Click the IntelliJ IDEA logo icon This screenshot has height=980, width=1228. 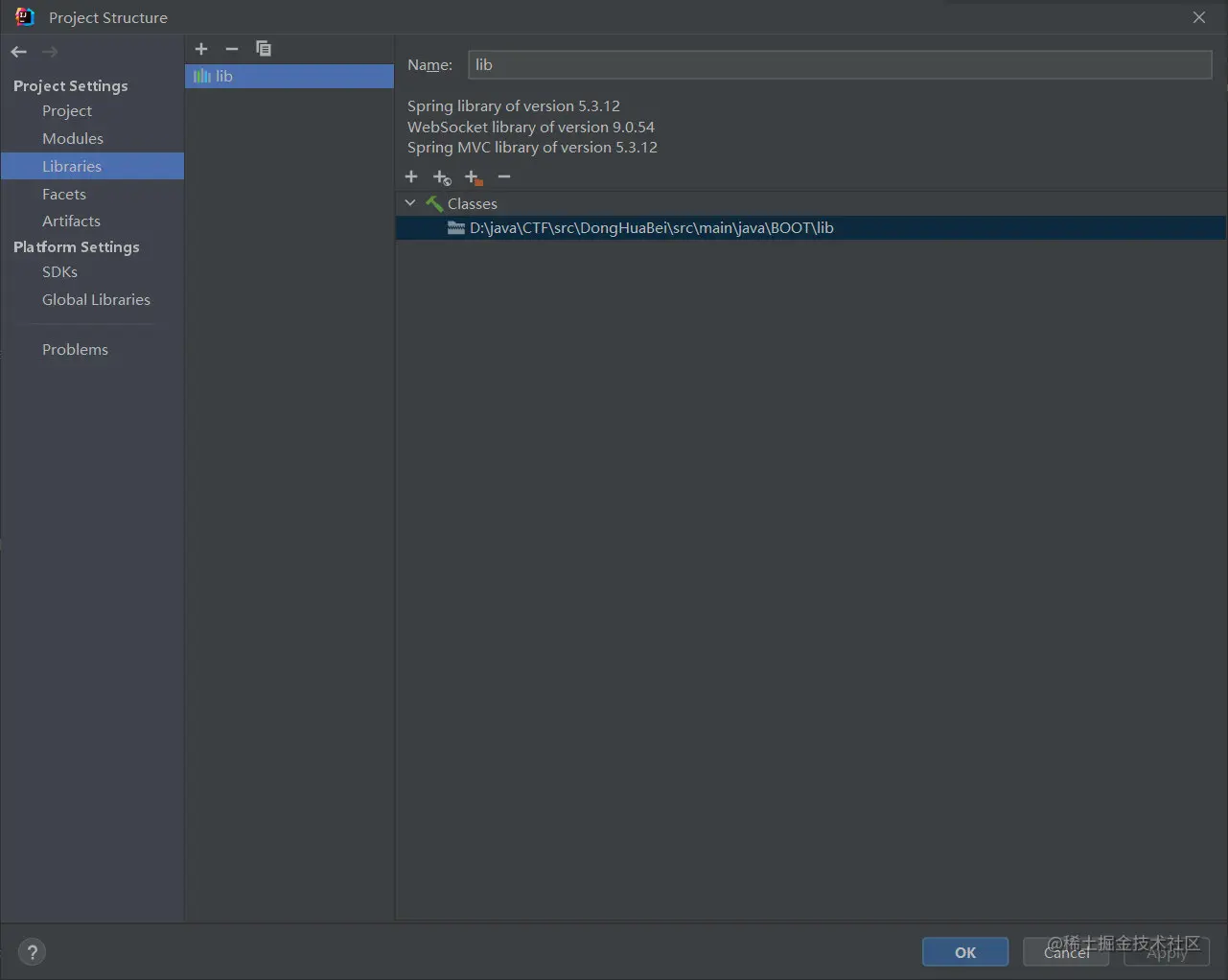tap(25, 17)
